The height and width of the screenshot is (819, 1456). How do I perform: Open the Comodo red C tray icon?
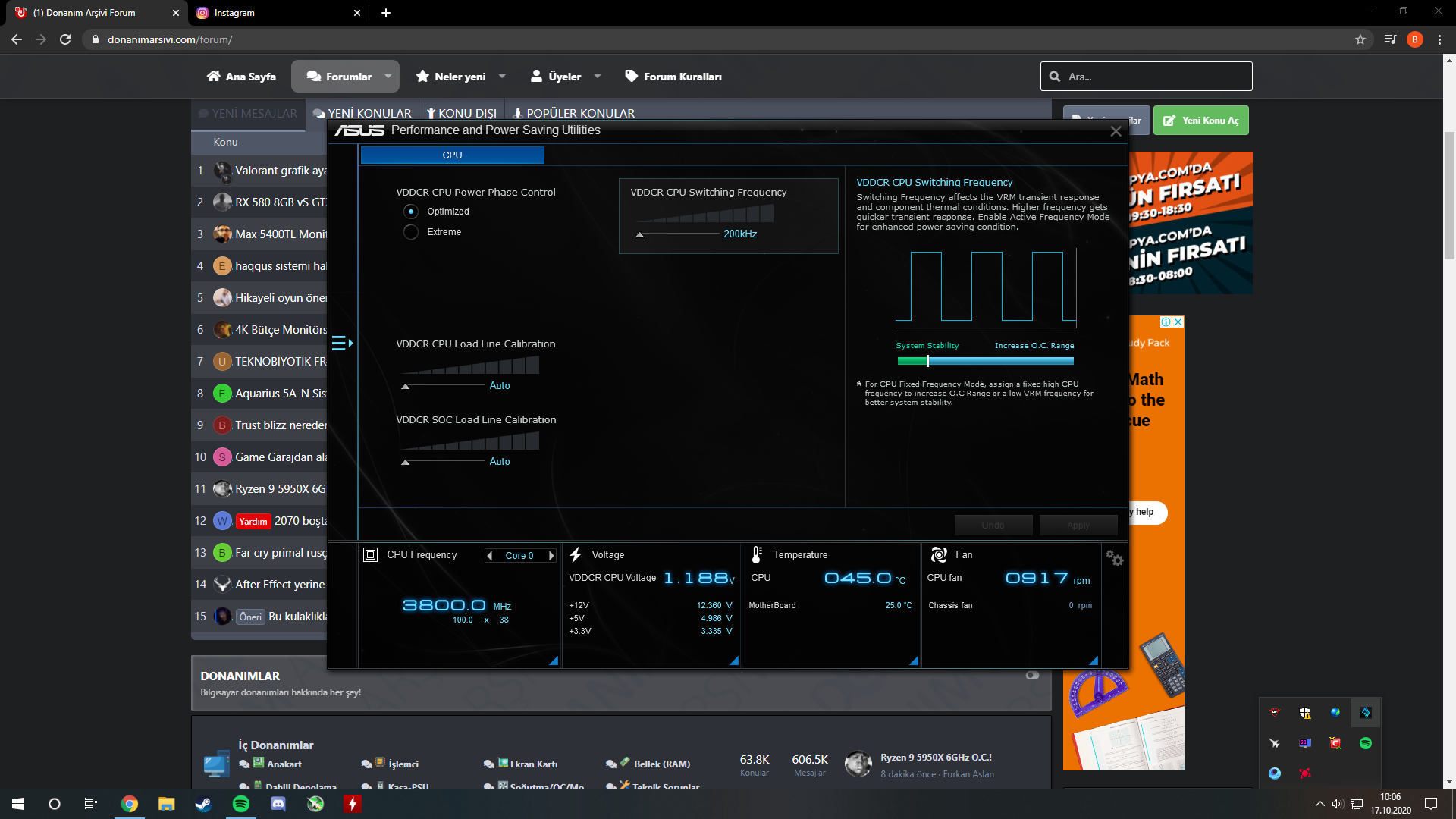click(1335, 743)
